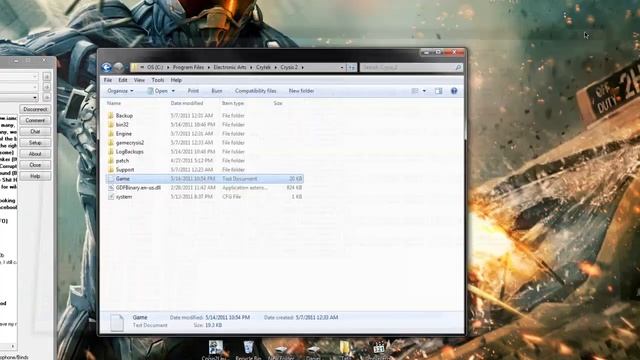Create a New folder from toolbar
Viewport: 640px width, 360px height.
301,91
